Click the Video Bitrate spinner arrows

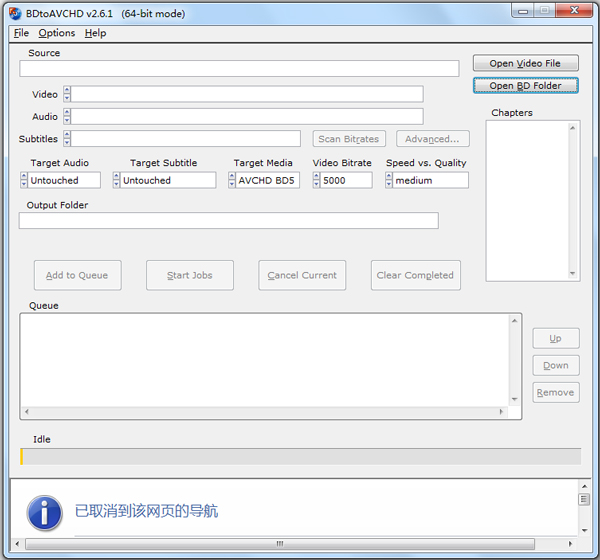(316, 180)
